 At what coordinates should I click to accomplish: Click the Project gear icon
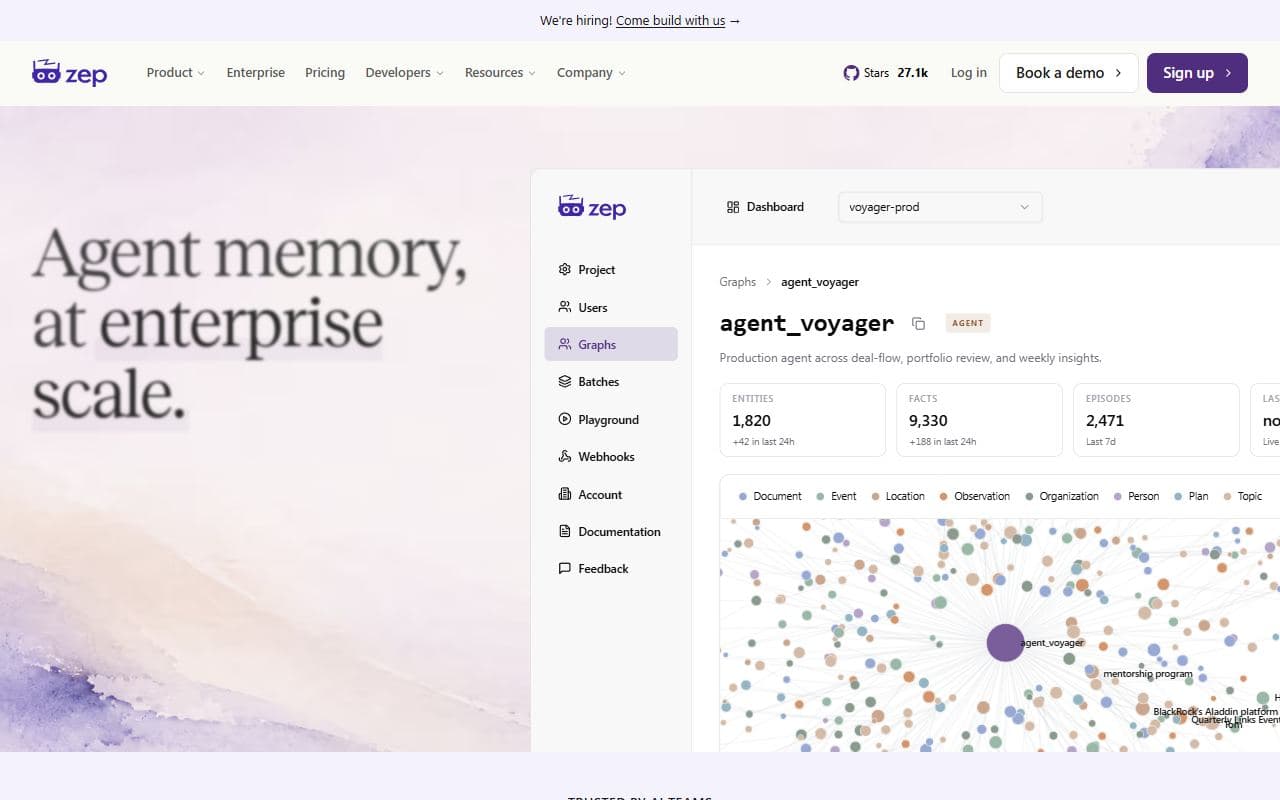pyautogui.click(x=565, y=270)
